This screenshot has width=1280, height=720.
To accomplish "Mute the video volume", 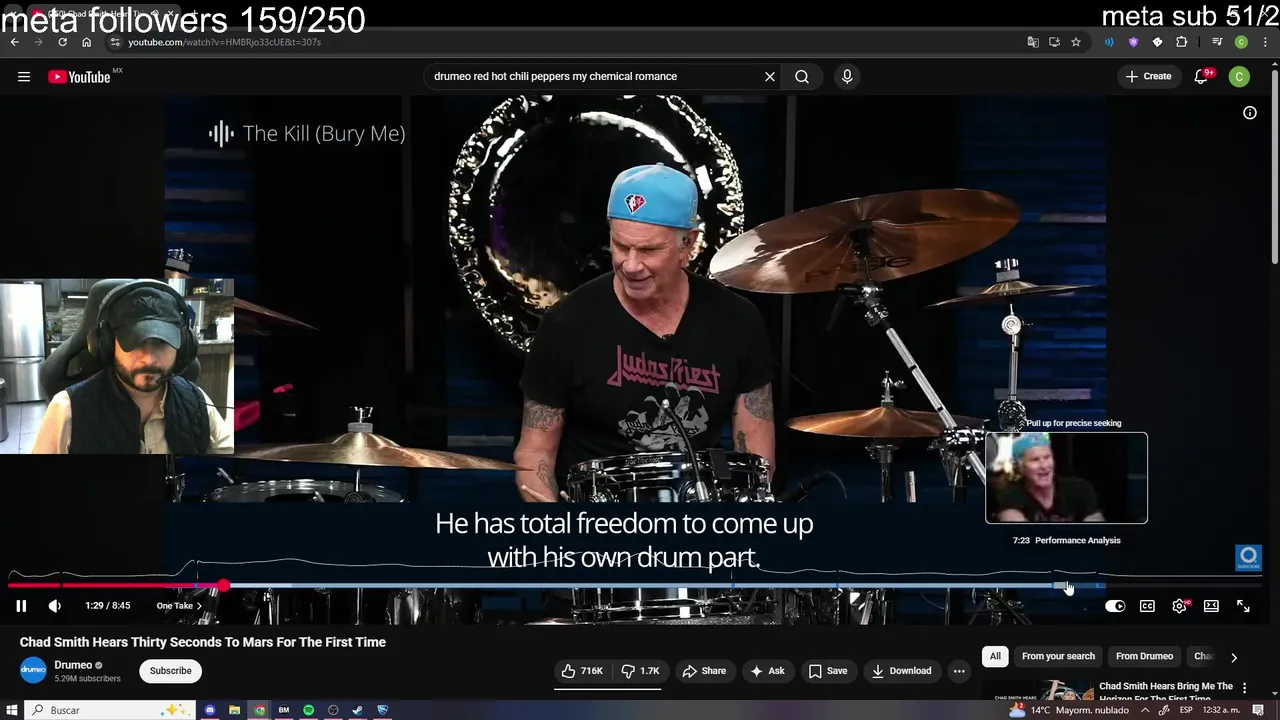I will 55,605.
